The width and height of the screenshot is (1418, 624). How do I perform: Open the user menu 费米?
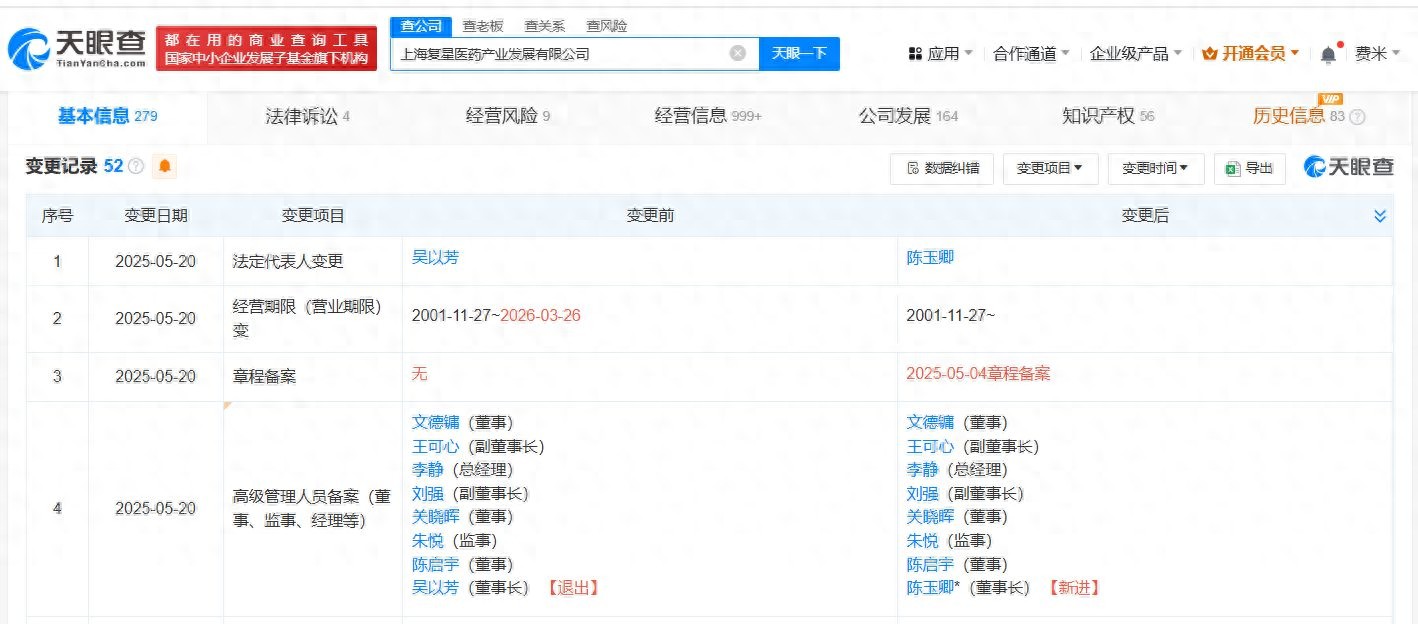click(x=1378, y=54)
